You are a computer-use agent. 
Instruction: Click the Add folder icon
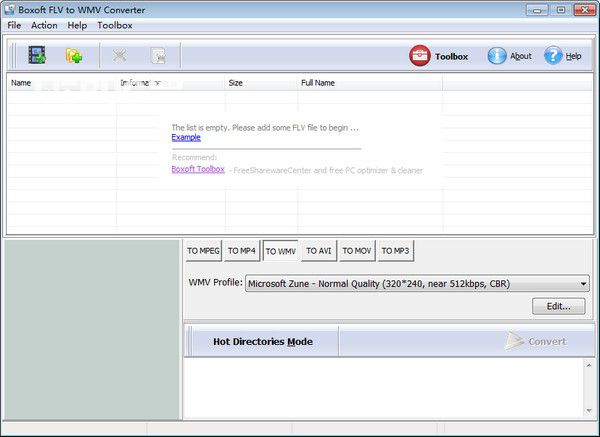coord(74,55)
